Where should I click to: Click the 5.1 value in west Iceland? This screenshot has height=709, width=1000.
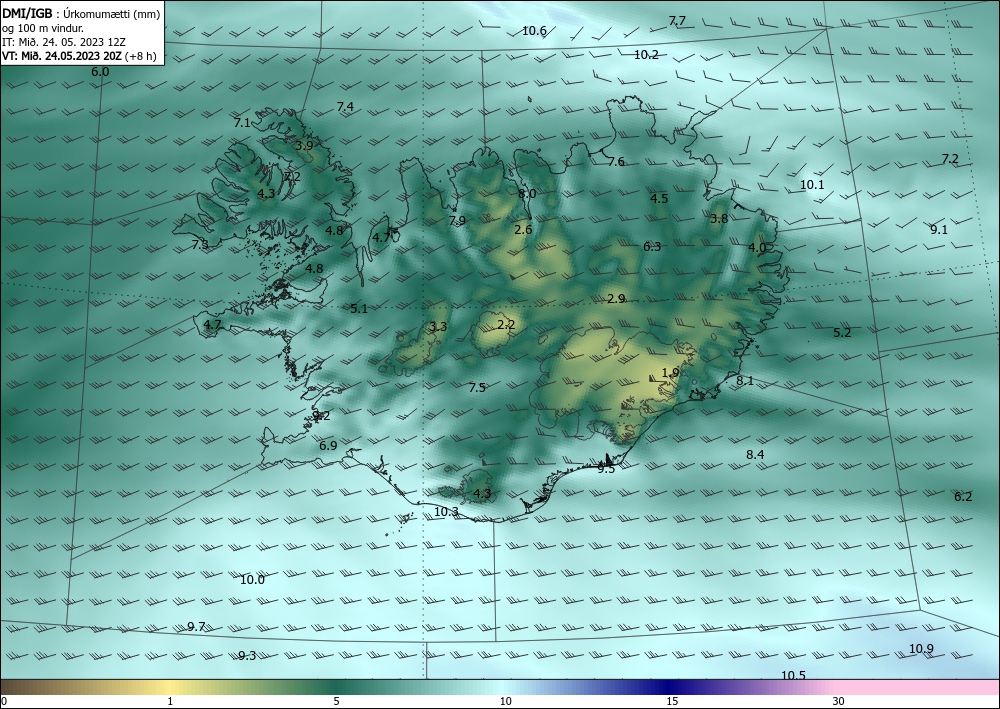pos(359,309)
